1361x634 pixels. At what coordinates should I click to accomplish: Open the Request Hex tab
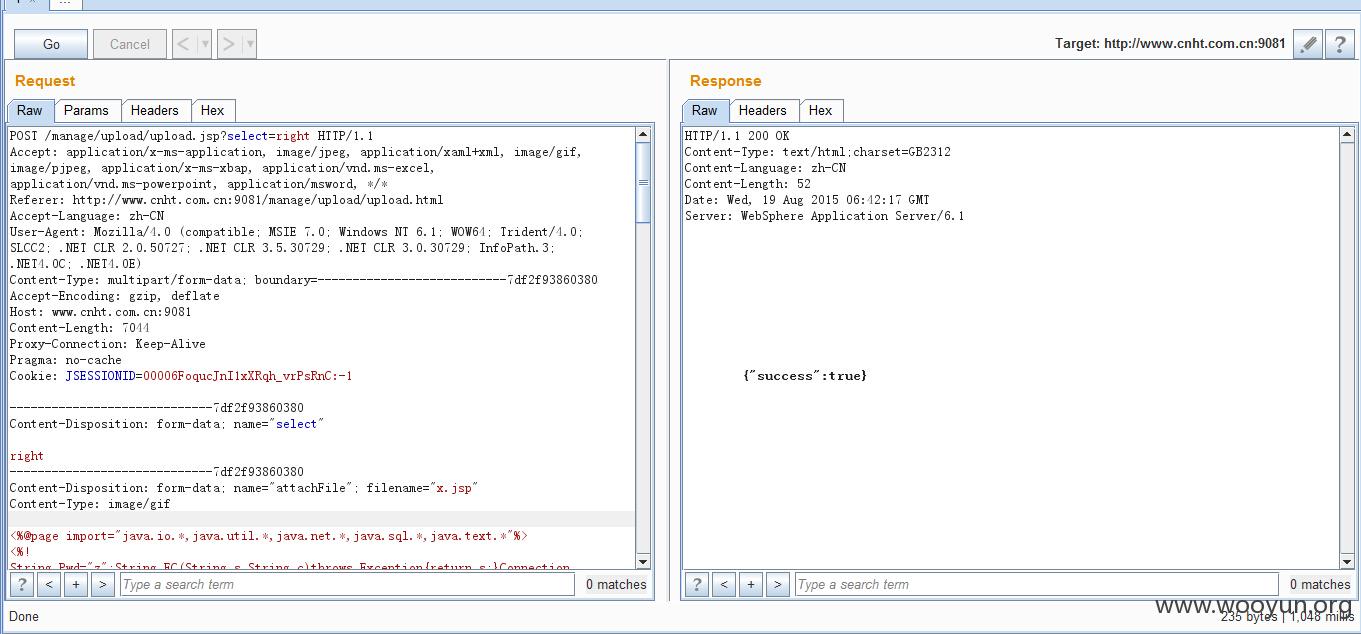(x=212, y=110)
